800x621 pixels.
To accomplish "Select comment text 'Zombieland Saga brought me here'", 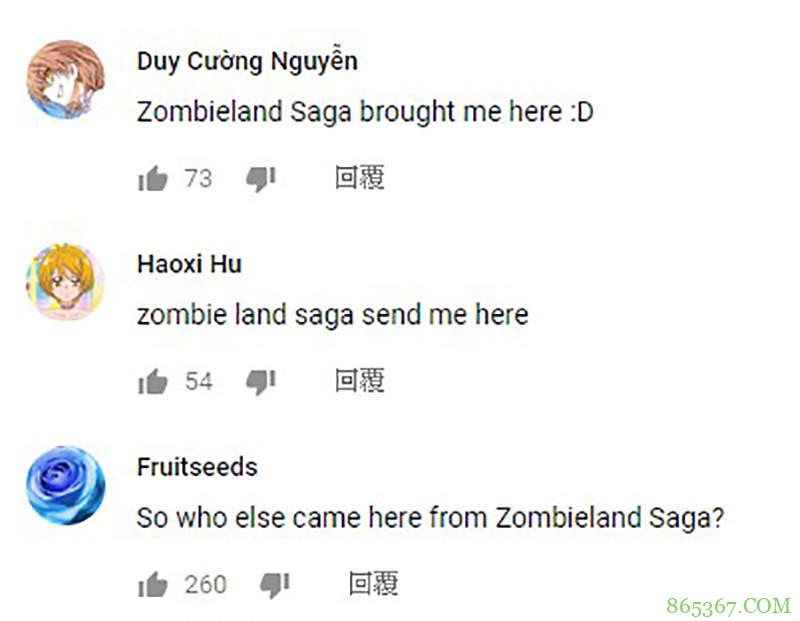I will [349, 112].
